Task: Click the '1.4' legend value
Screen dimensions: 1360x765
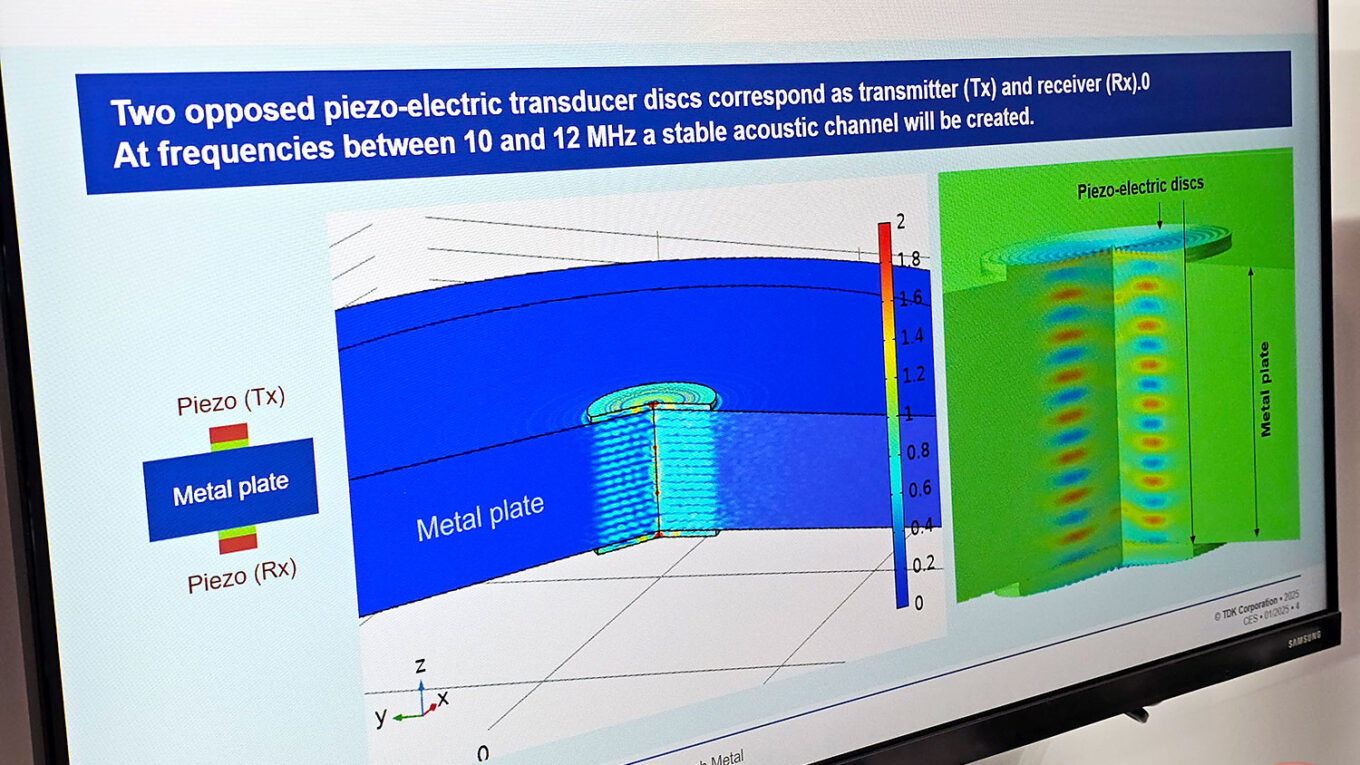Action: coord(912,337)
